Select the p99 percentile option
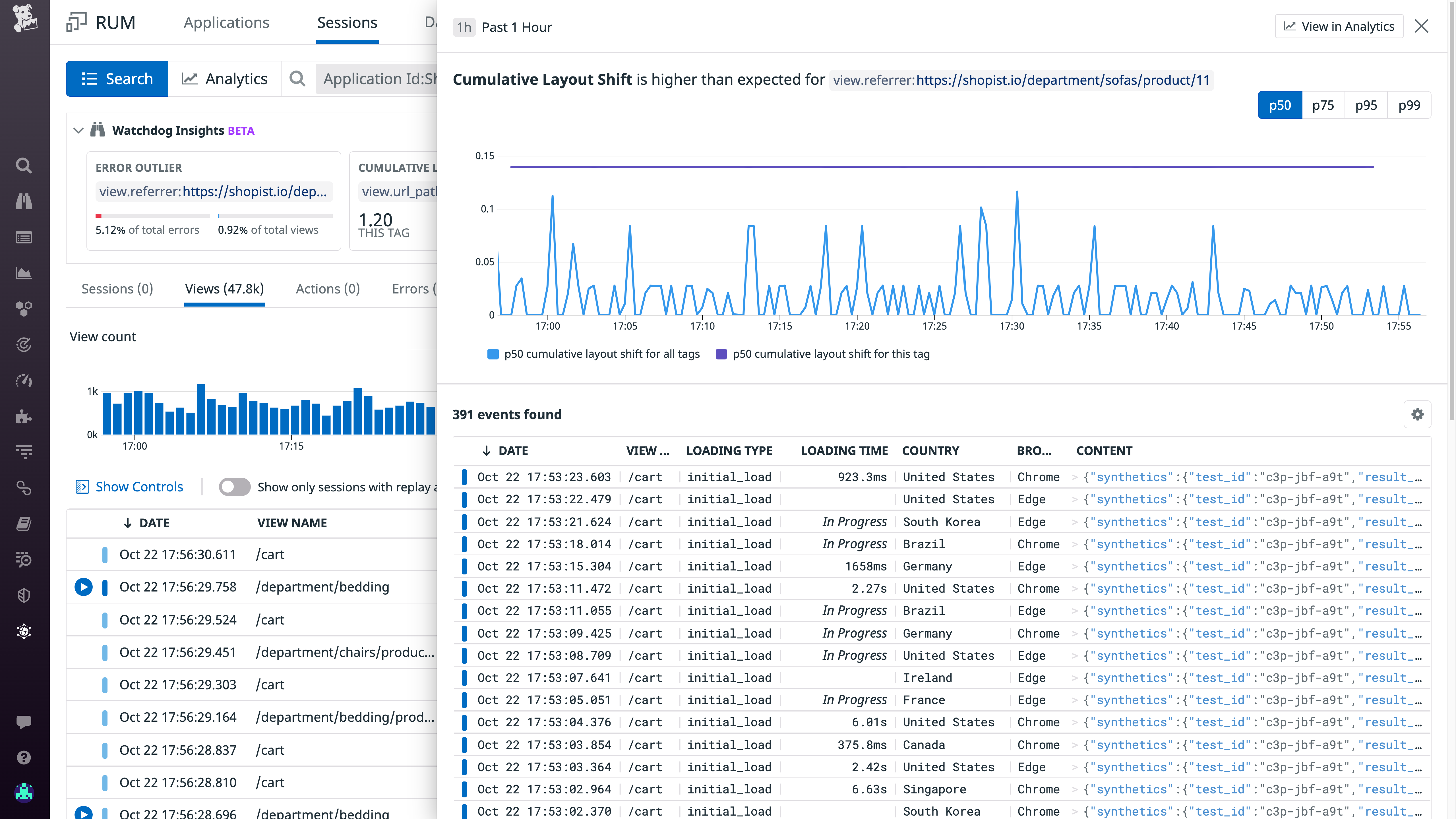1456x819 pixels. tap(1409, 105)
